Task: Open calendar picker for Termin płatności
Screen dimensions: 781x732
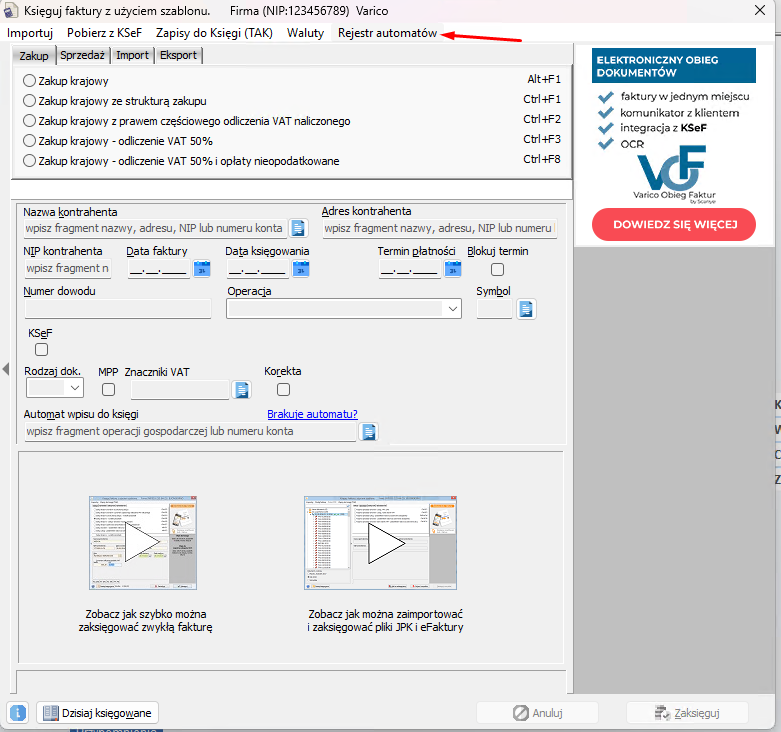Action: [453, 268]
